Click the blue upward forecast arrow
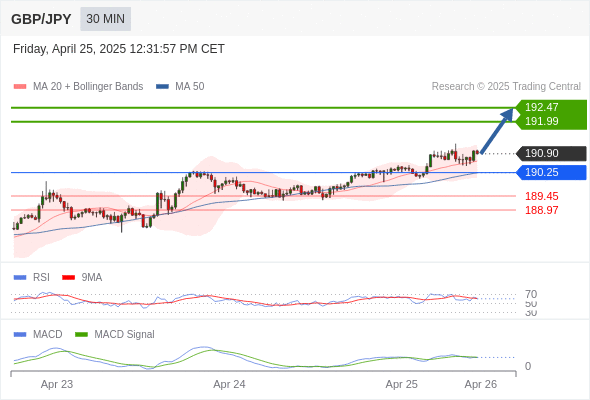Viewport: 590px width, 400px height. point(497,131)
